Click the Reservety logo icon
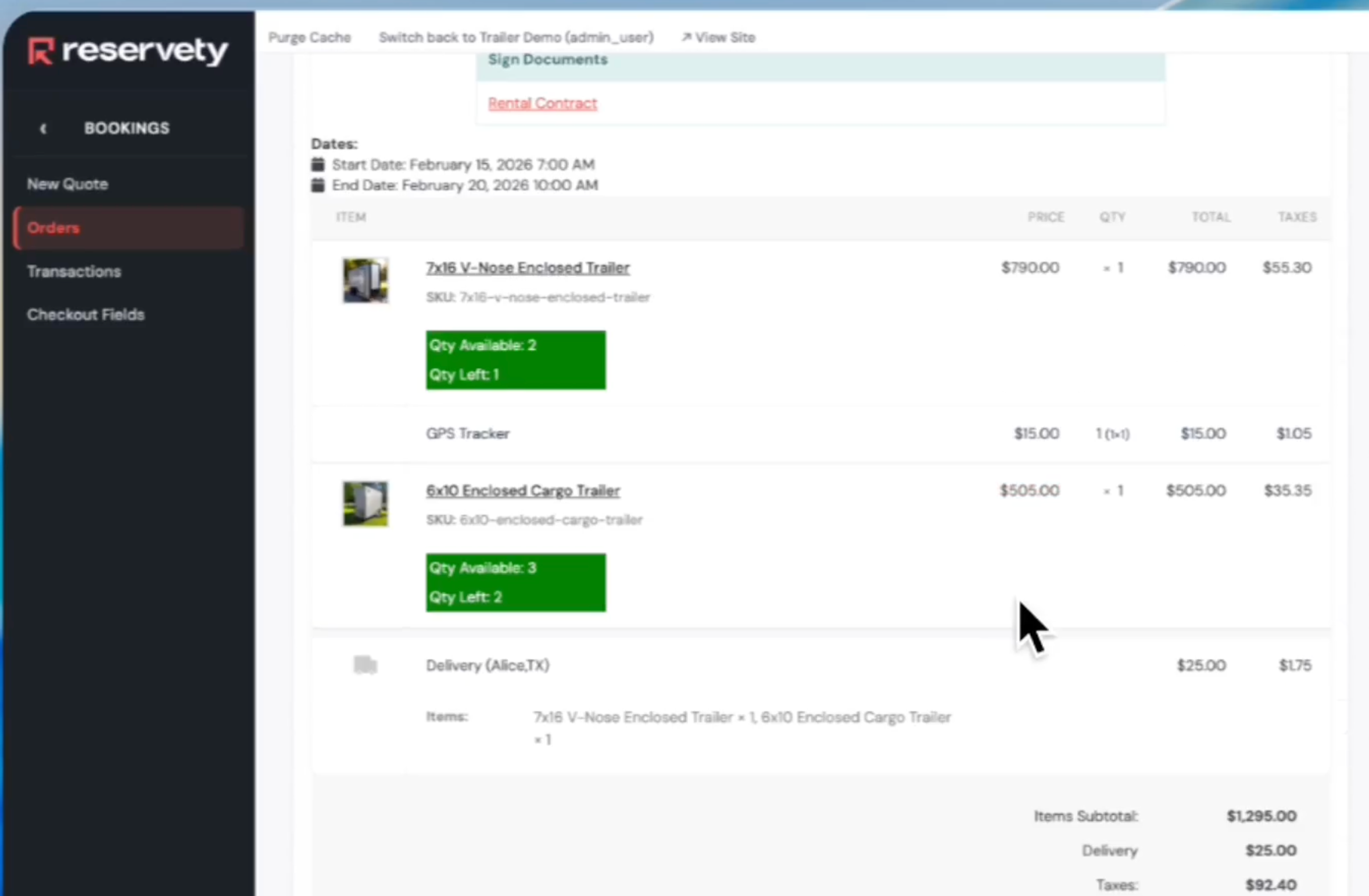1369x896 pixels. click(x=41, y=51)
